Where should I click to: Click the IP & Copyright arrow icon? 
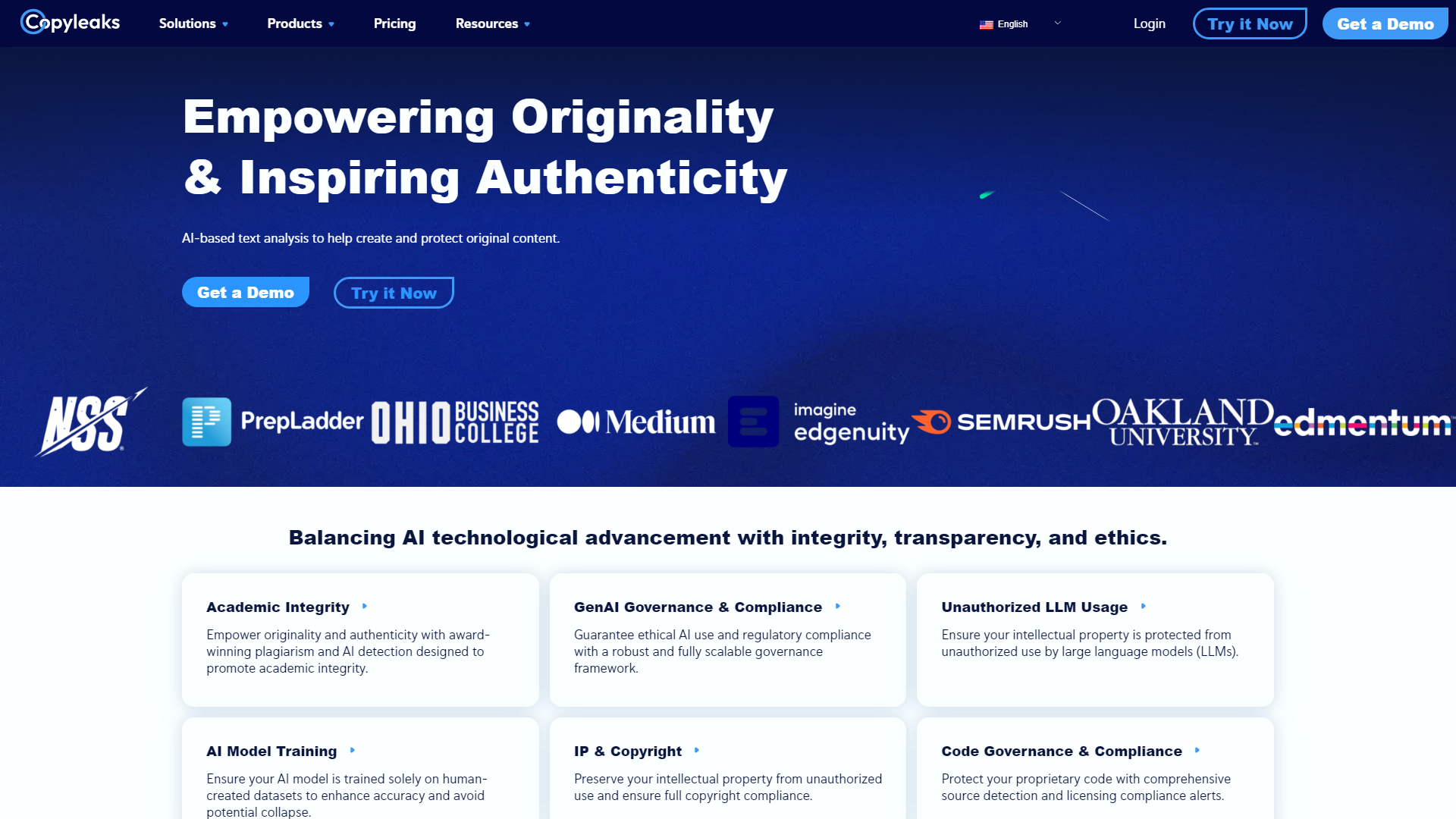click(698, 751)
